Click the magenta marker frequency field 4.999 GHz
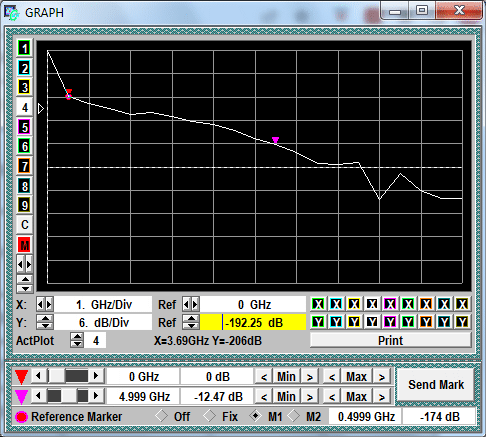486x437 pixels. click(144, 397)
